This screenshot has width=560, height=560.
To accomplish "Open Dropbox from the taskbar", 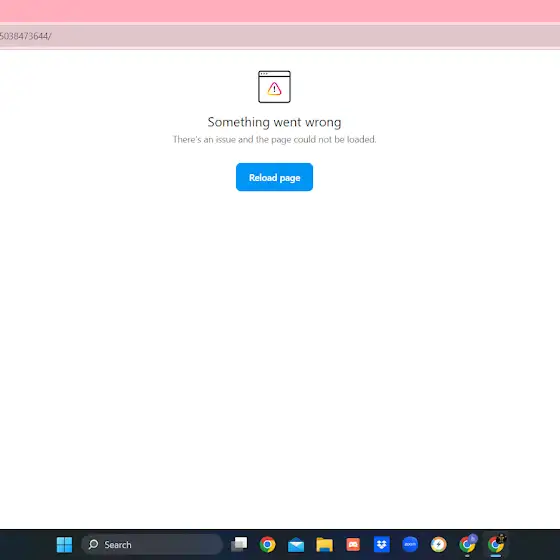I will [381, 545].
